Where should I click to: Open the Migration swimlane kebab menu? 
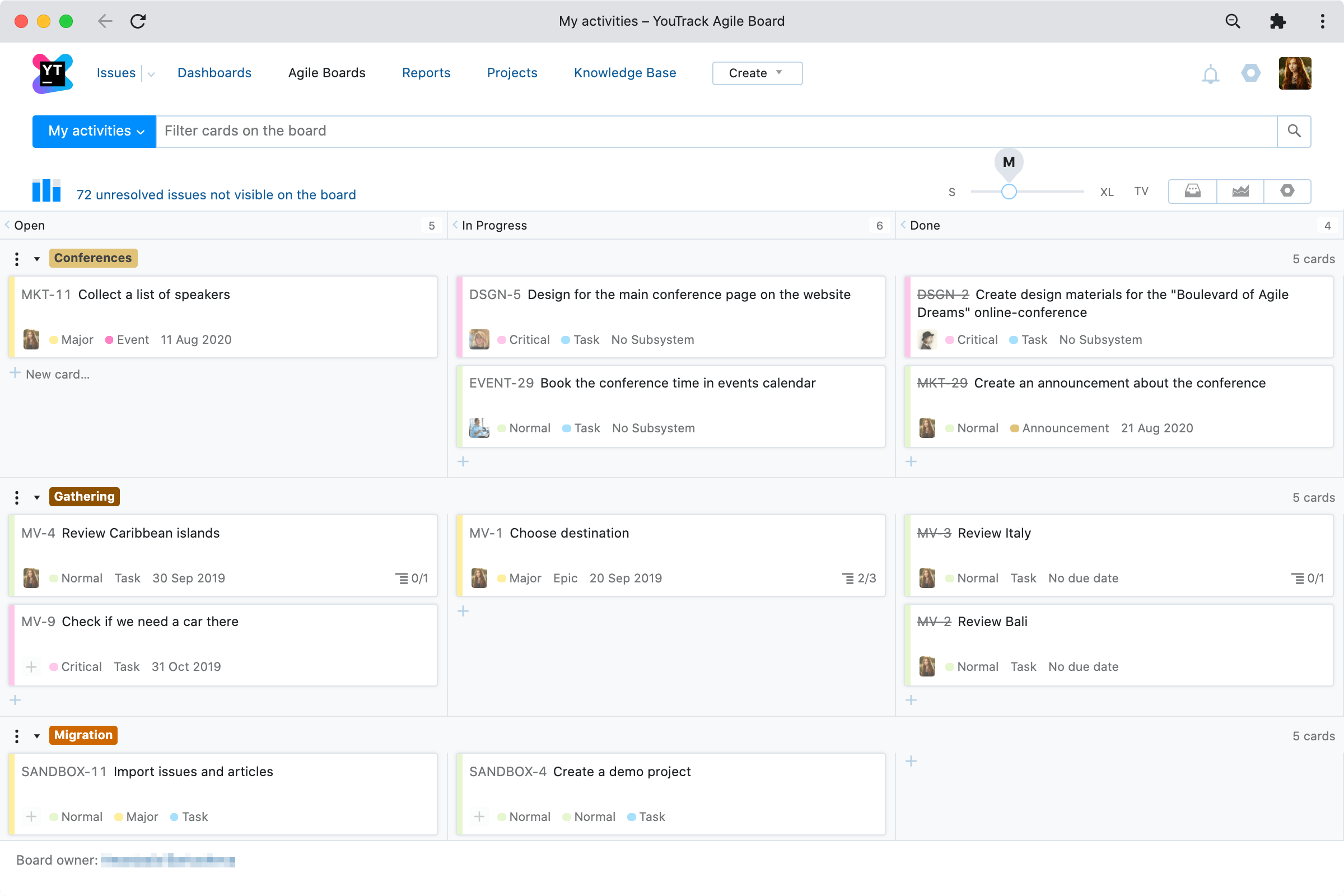16,735
